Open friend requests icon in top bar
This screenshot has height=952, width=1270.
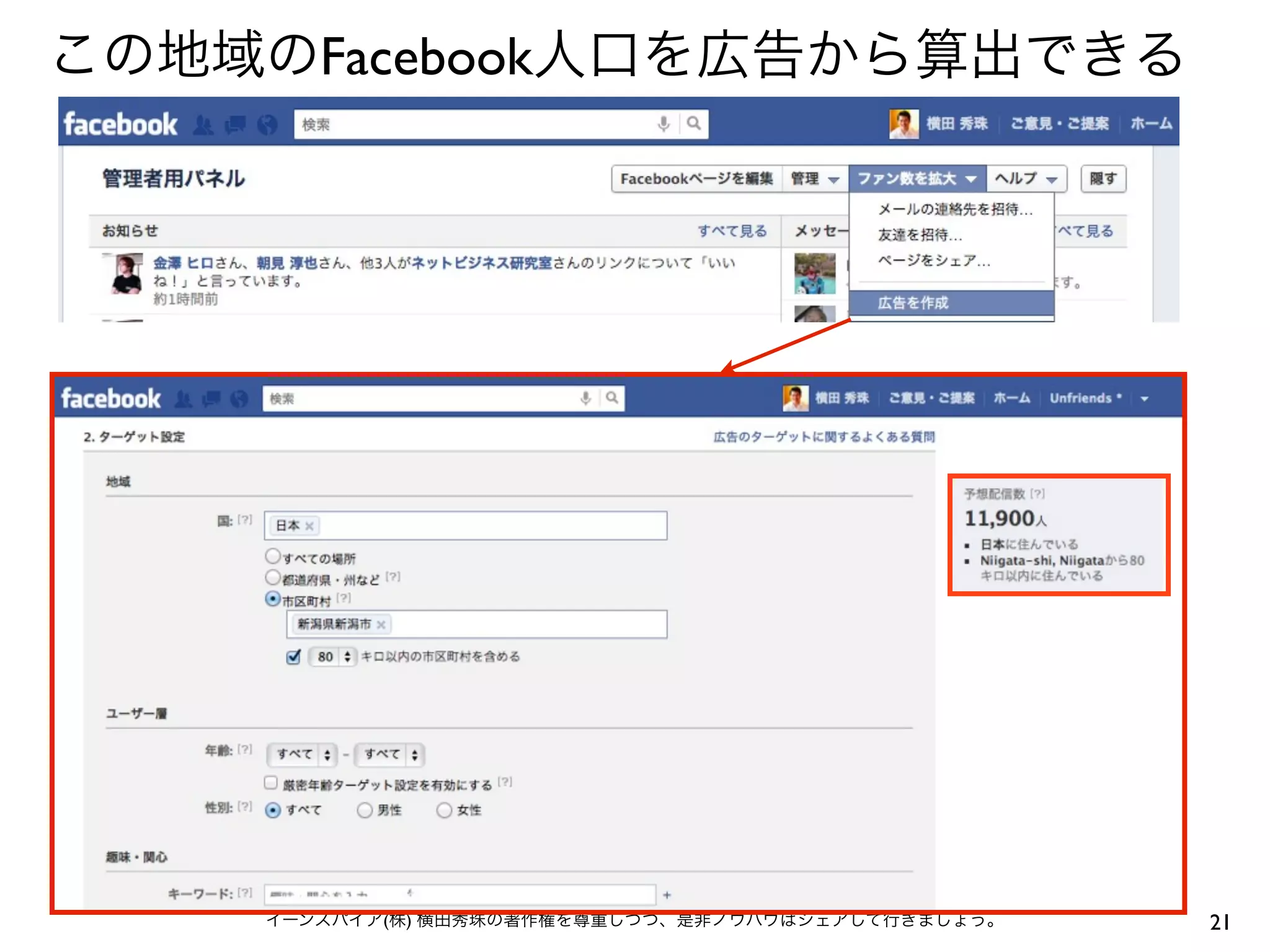tap(203, 125)
